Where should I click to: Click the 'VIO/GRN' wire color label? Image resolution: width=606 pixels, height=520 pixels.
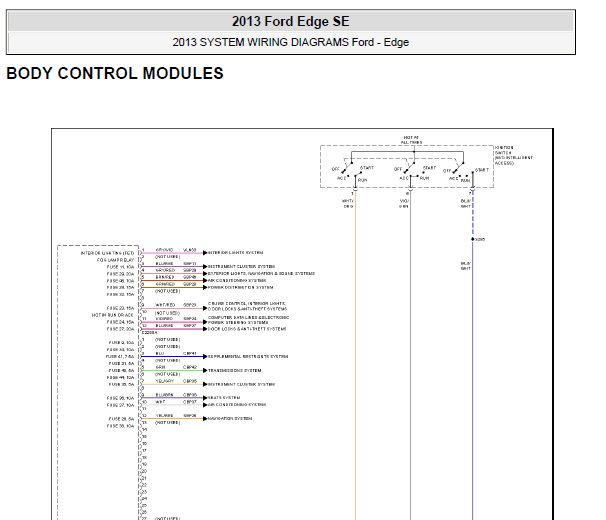pos(404,204)
